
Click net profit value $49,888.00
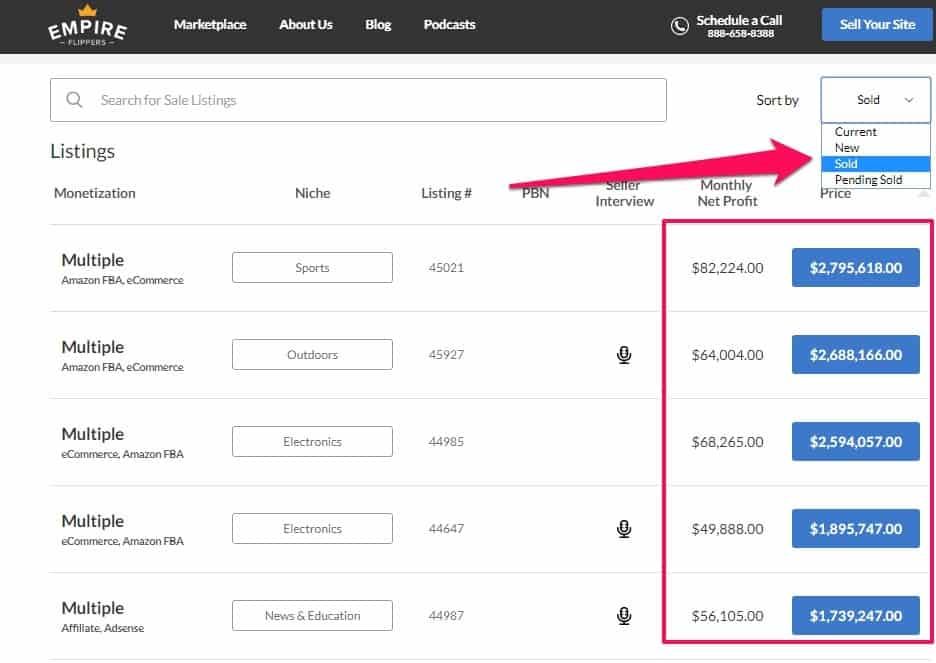pyautogui.click(x=727, y=529)
